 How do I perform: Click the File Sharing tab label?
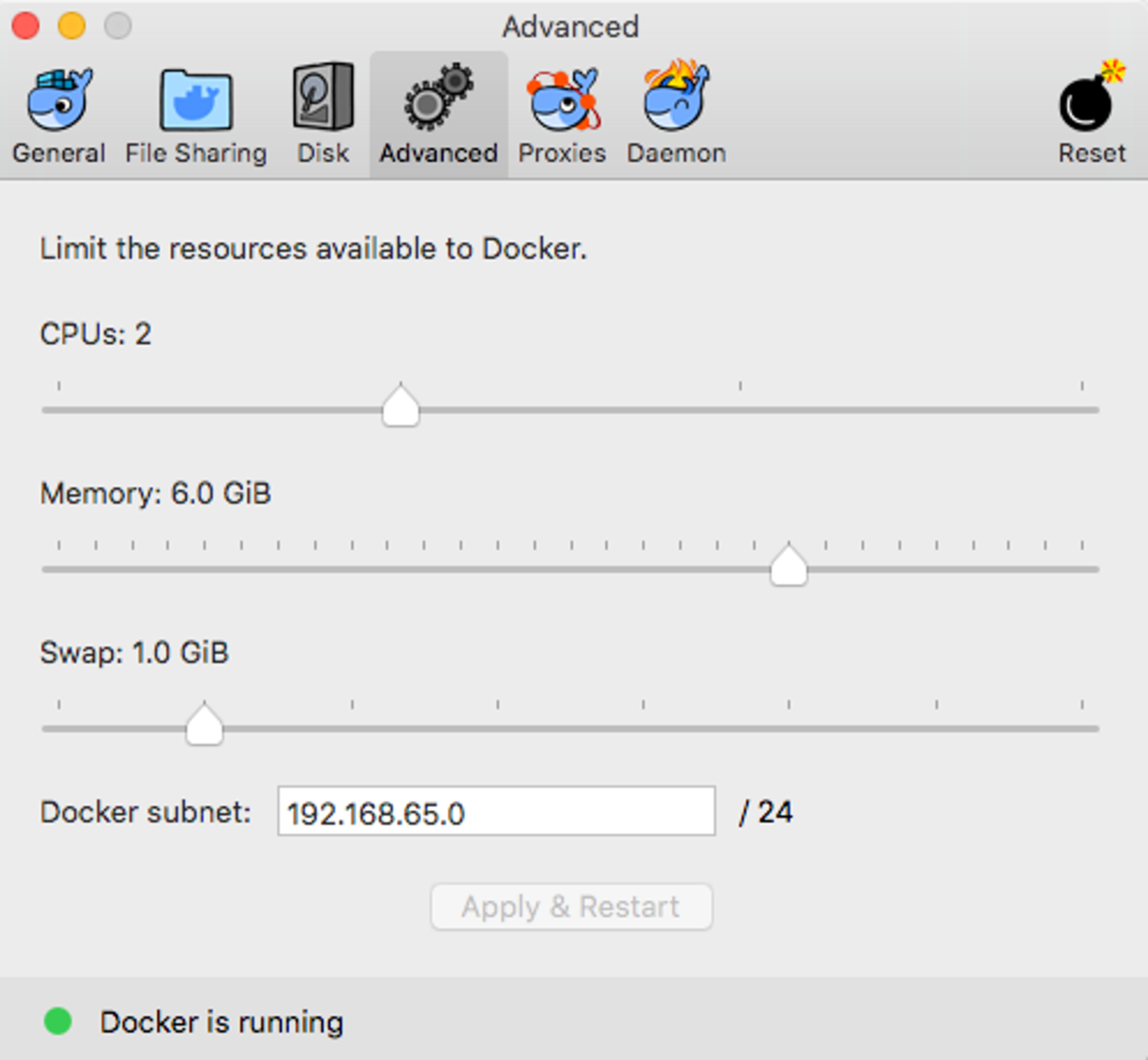[196, 153]
